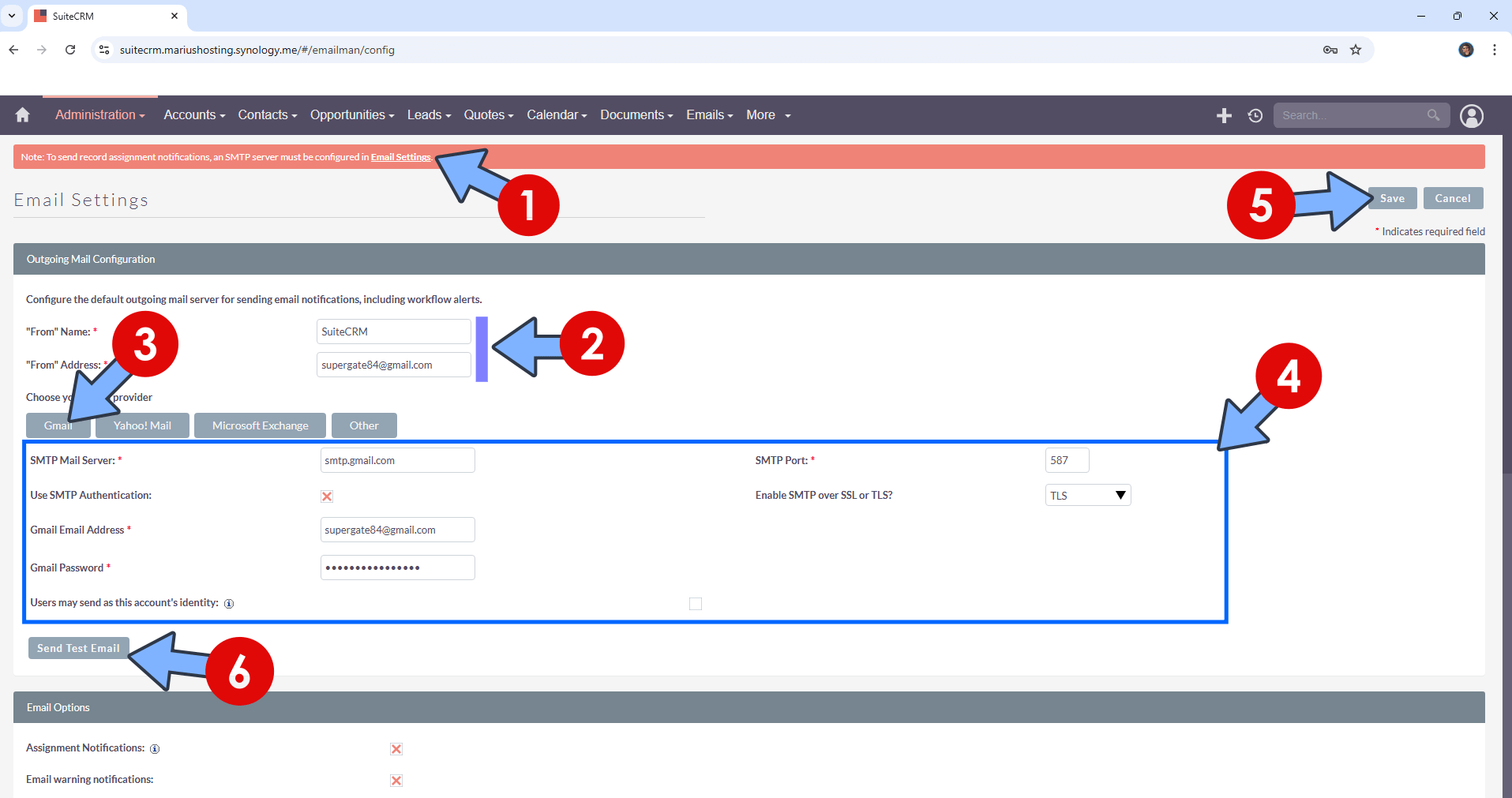Click the Gmail Email Address field

pyautogui.click(x=398, y=530)
